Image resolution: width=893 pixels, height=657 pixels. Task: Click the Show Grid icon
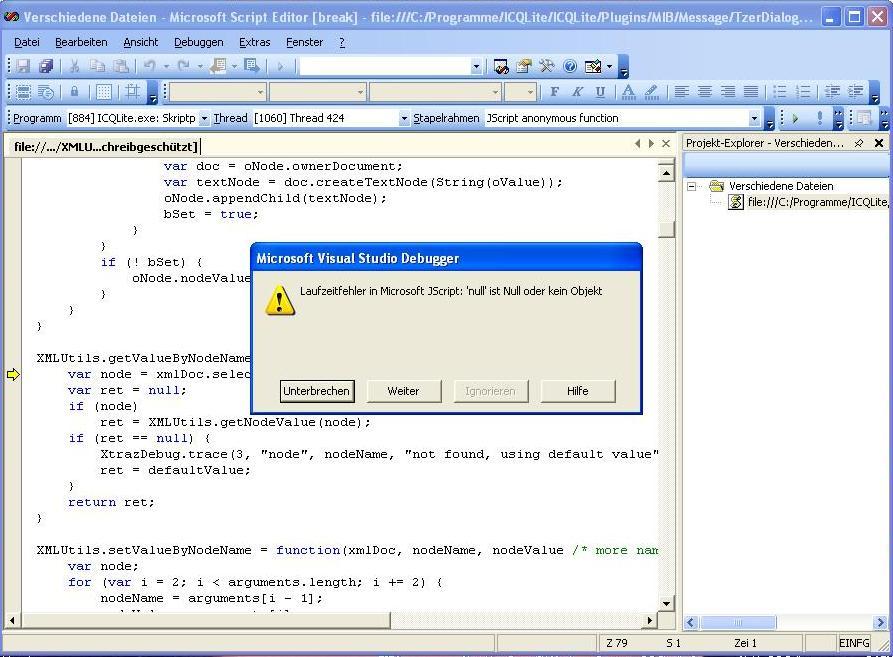point(104,92)
